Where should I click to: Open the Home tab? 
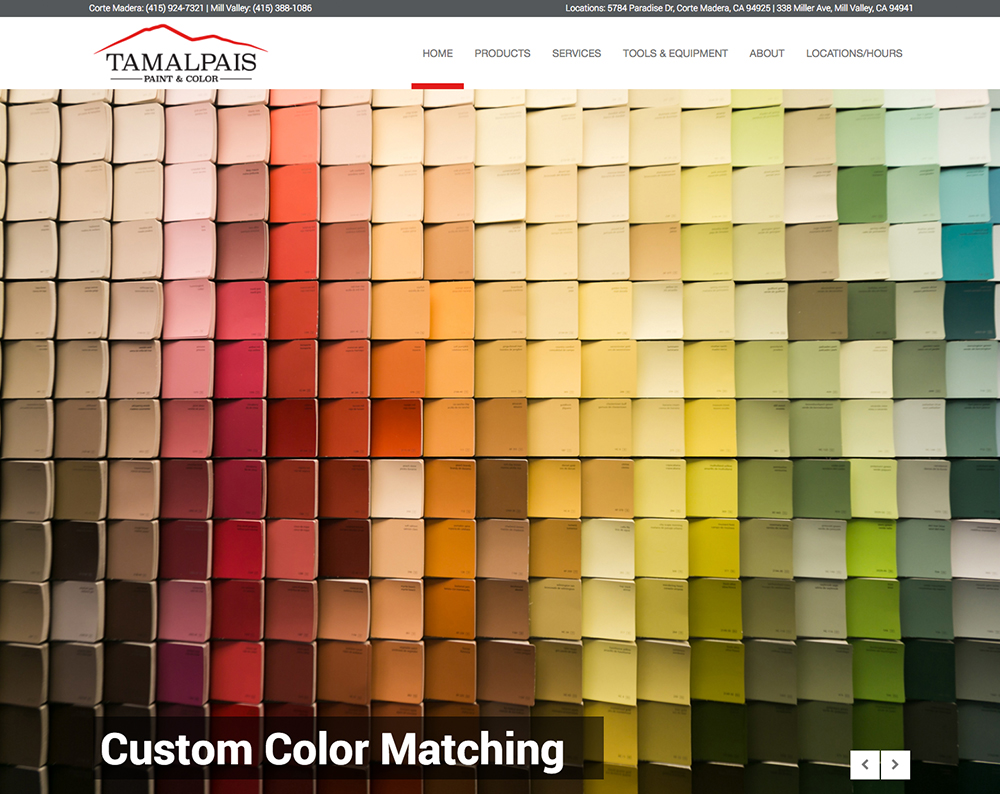pos(437,53)
